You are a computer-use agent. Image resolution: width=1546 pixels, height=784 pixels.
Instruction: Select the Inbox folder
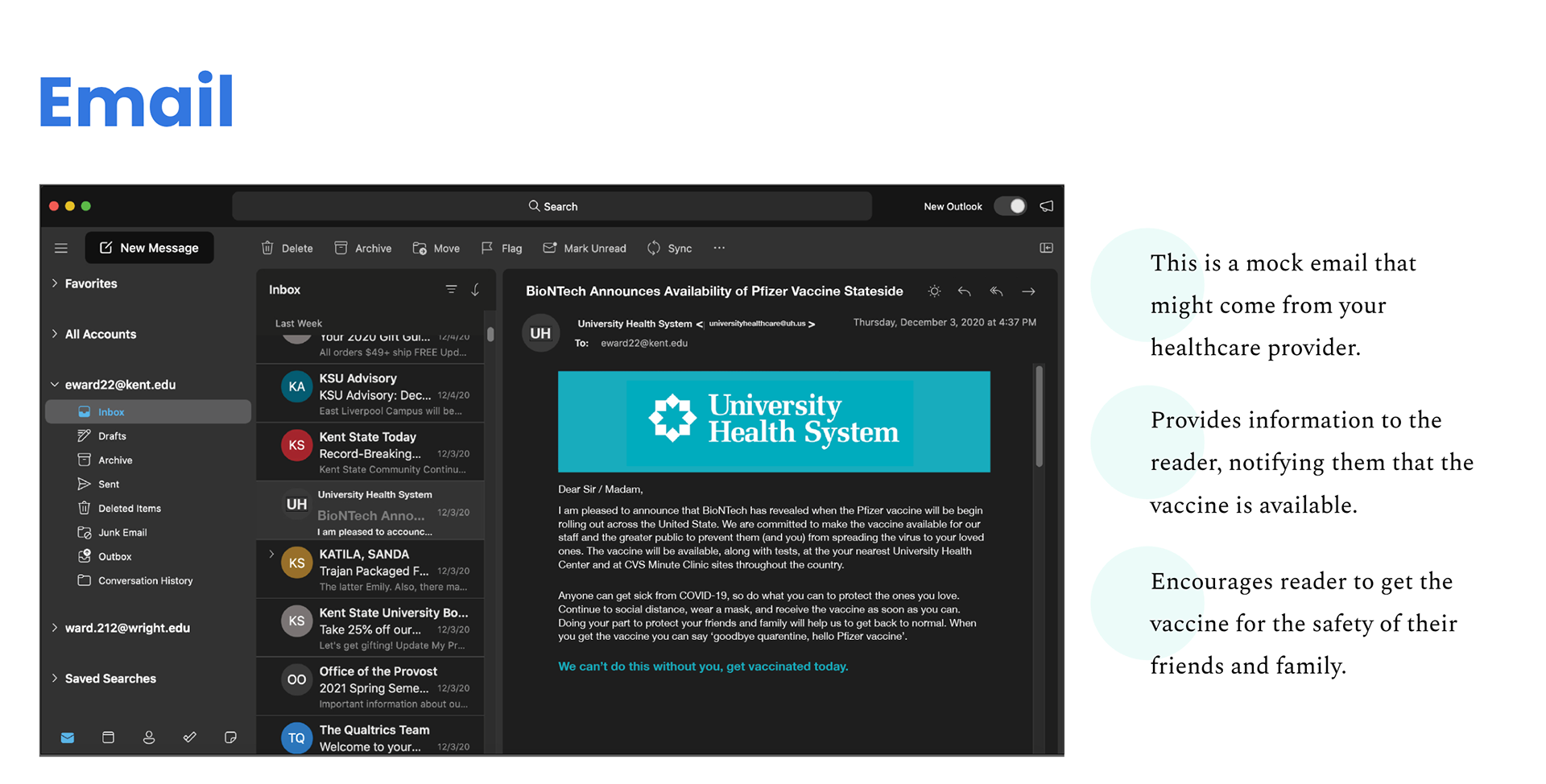pos(148,411)
